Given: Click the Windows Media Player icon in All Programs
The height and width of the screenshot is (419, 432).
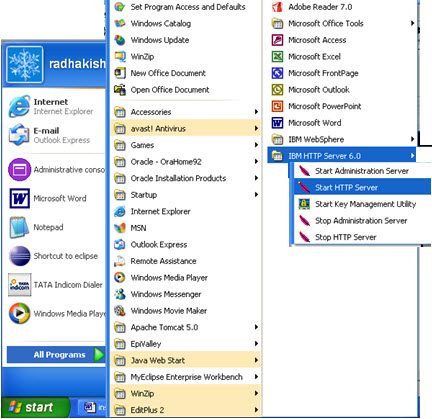Looking at the screenshot, I should pyautogui.click(x=120, y=277).
